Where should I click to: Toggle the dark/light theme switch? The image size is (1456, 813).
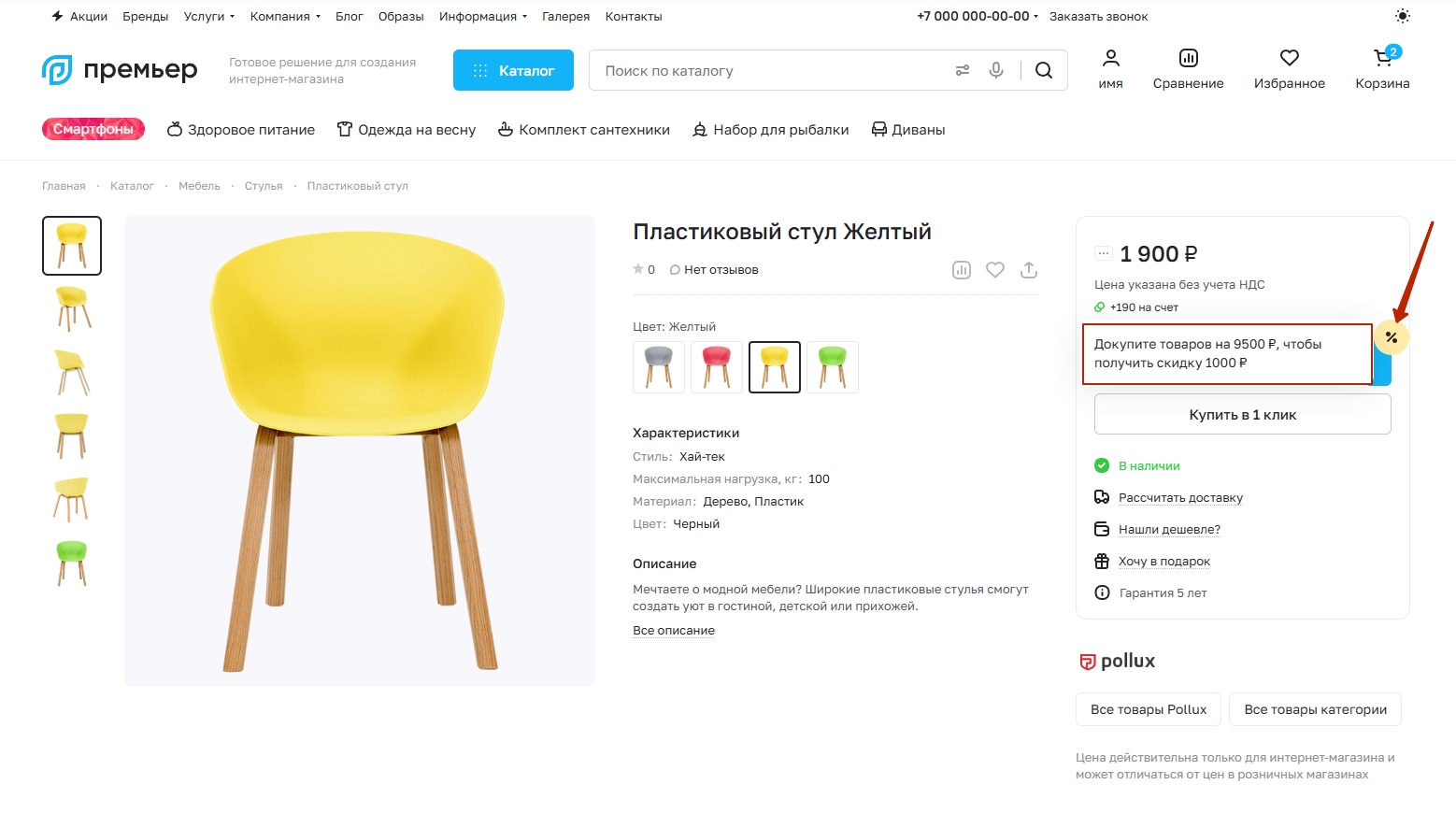coord(1402,16)
